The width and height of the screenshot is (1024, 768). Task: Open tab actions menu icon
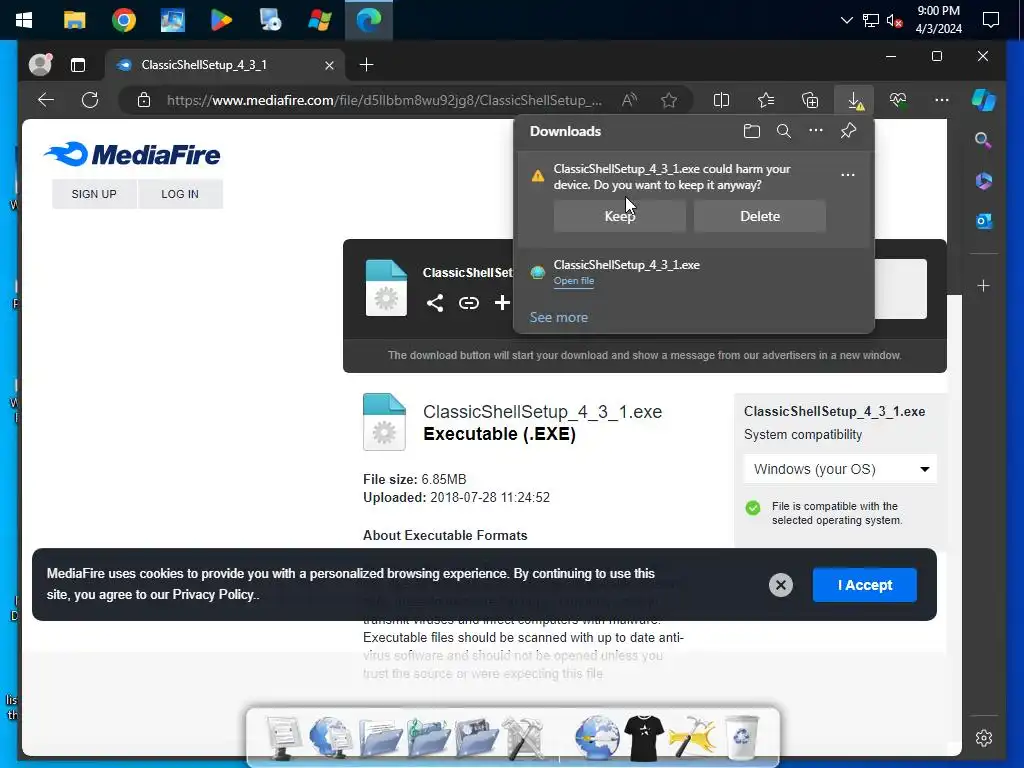click(78, 65)
